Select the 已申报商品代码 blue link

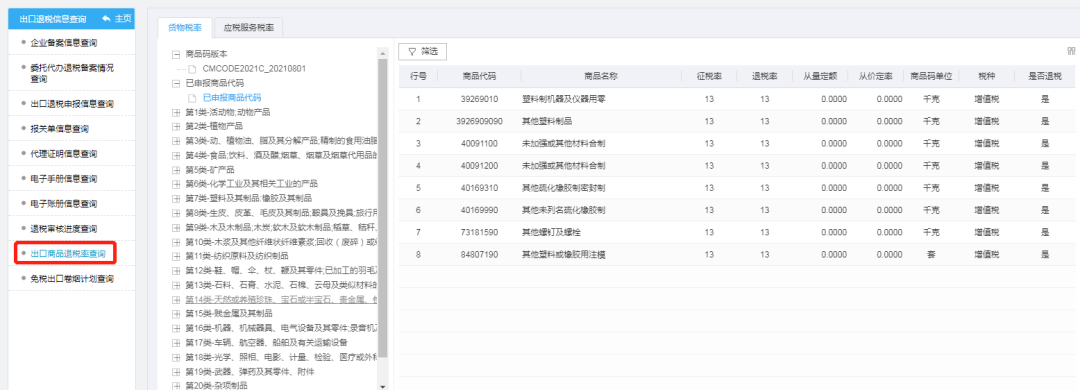coord(232,98)
